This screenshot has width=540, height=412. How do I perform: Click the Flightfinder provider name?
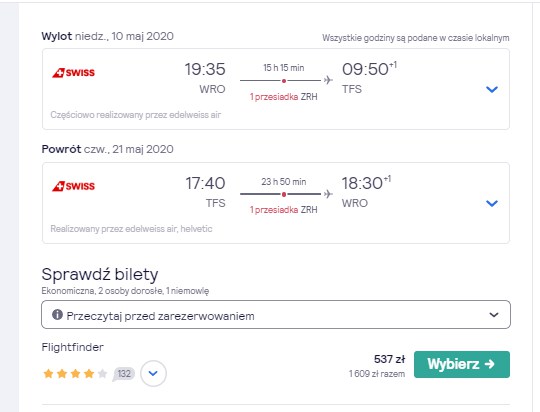(73, 347)
